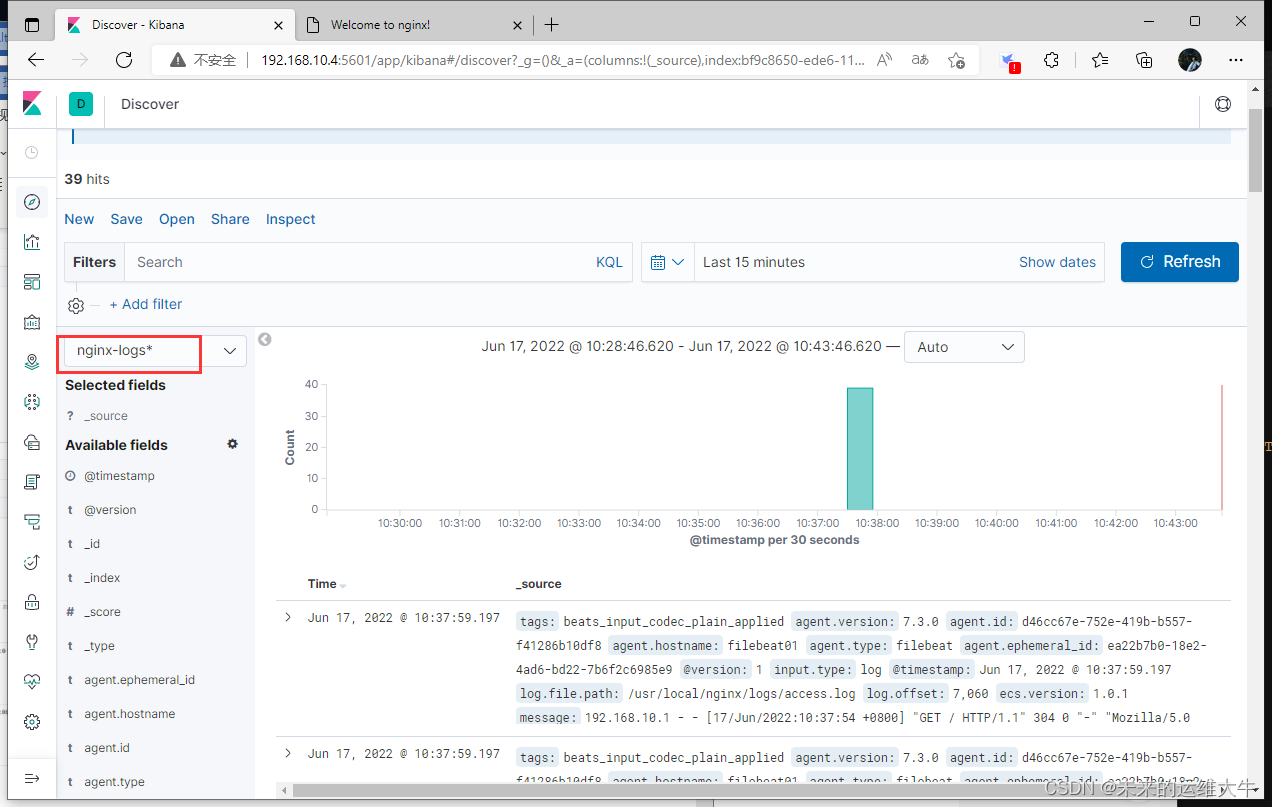The image size is (1272, 807).
Task: Open the Logs app icon
Action: coord(32,482)
